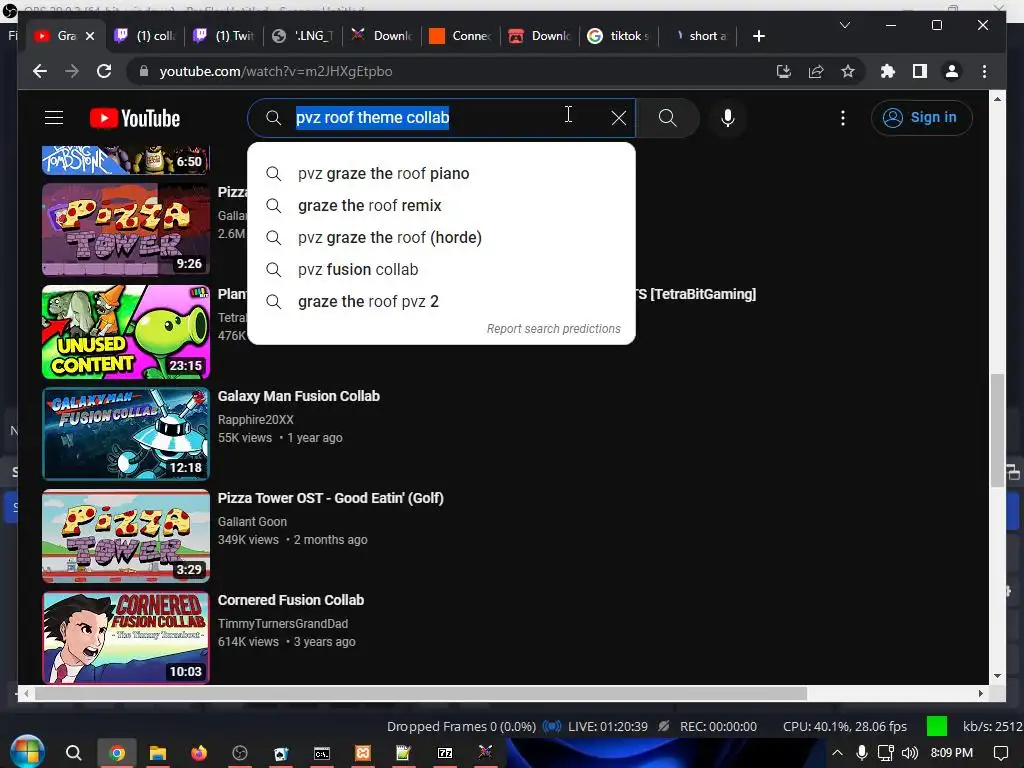Select suggestion 'graze the roof pvz 2'

tap(441, 302)
